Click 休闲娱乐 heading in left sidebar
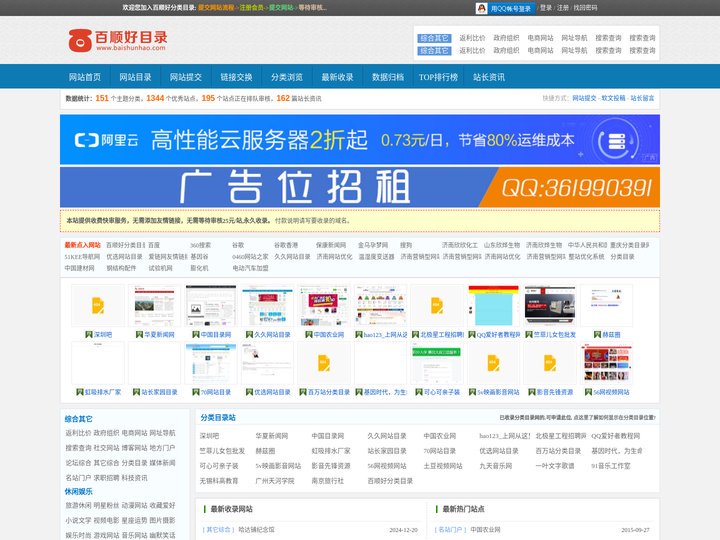Image resolution: width=720 pixels, height=540 pixels. [x=79, y=491]
